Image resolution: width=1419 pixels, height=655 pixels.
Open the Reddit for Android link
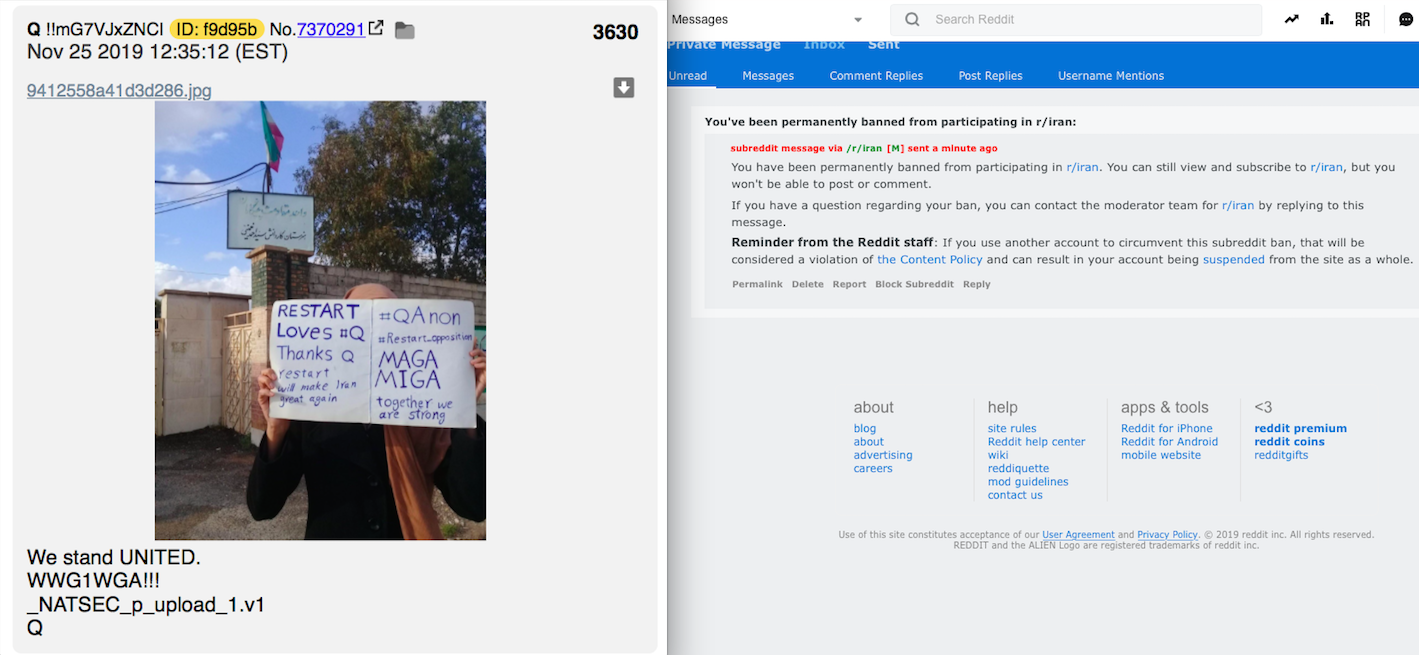(1169, 441)
